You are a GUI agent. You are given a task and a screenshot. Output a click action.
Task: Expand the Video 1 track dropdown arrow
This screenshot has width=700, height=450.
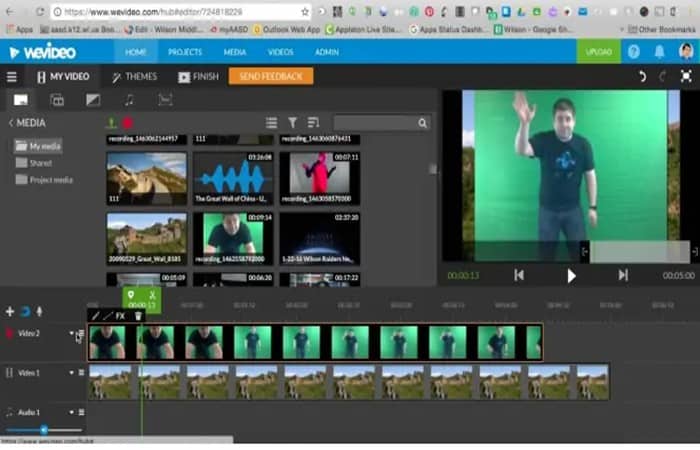click(x=71, y=373)
